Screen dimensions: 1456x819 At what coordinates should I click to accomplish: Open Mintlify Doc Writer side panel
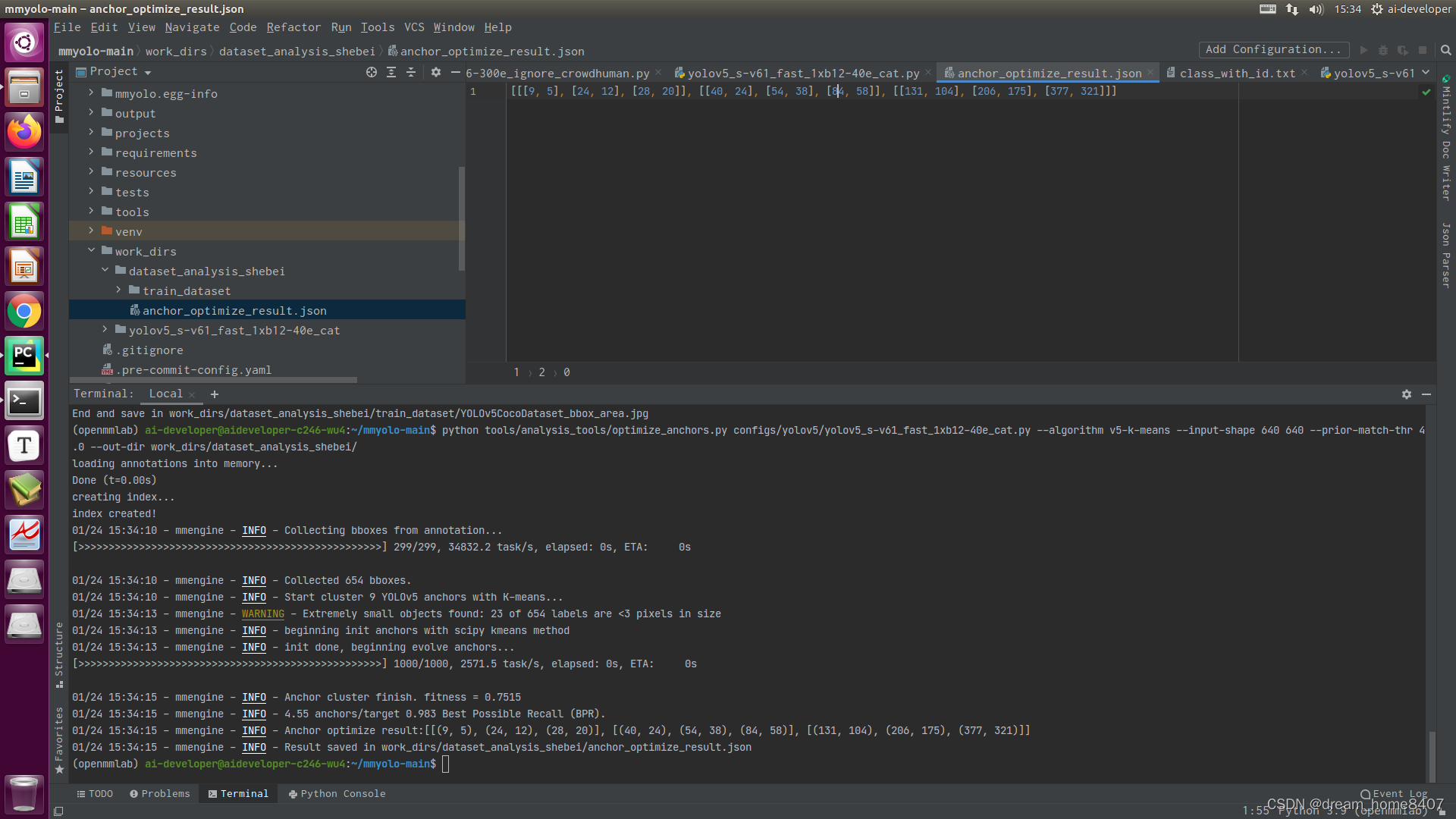[1446, 137]
